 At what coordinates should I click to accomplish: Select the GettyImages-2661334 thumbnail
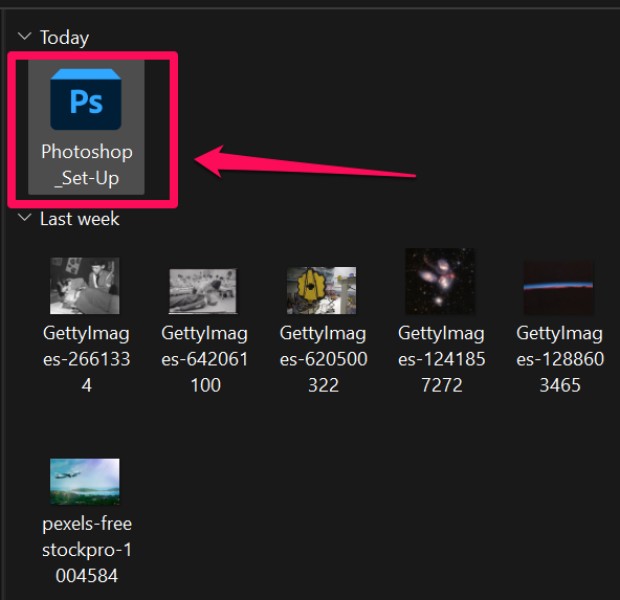pos(85,286)
